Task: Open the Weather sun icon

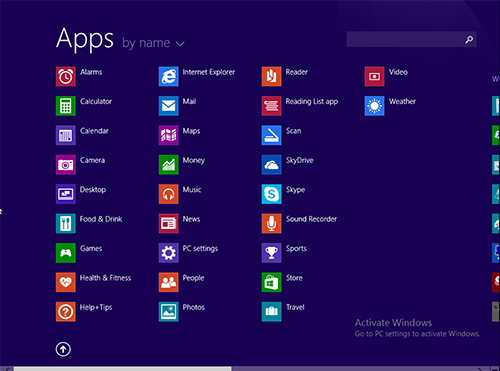Action: (374, 106)
